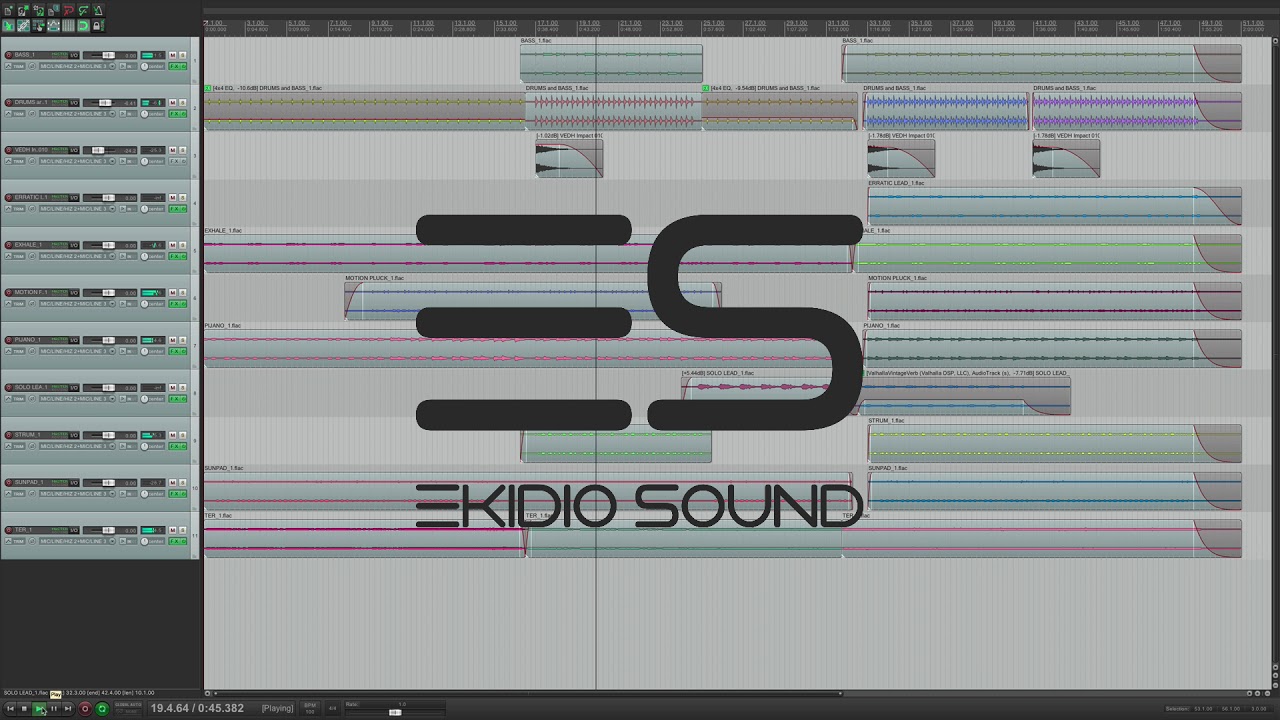Open the input dropdown arrow on PUANO_1 track
The width and height of the screenshot is (1280, 720).
tap(112, 351)
